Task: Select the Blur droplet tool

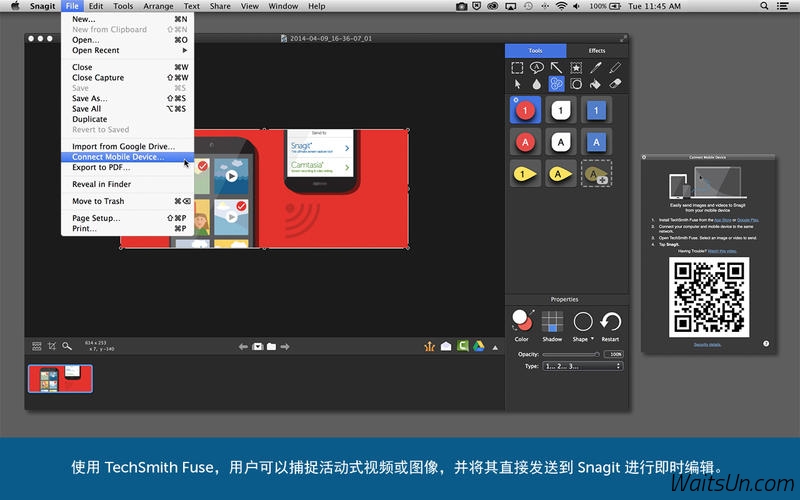Action: [536, 84]
